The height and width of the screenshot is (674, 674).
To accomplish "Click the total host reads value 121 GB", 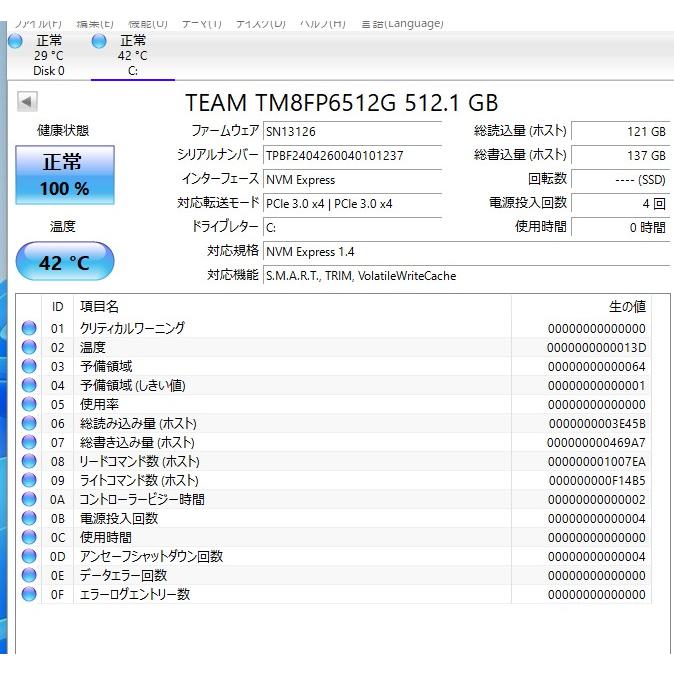I will 620,131.
